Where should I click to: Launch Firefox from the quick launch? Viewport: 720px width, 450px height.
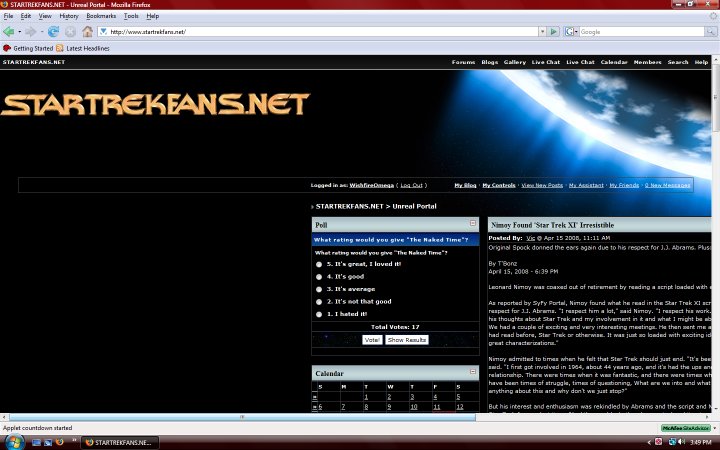tap(60, 443)
